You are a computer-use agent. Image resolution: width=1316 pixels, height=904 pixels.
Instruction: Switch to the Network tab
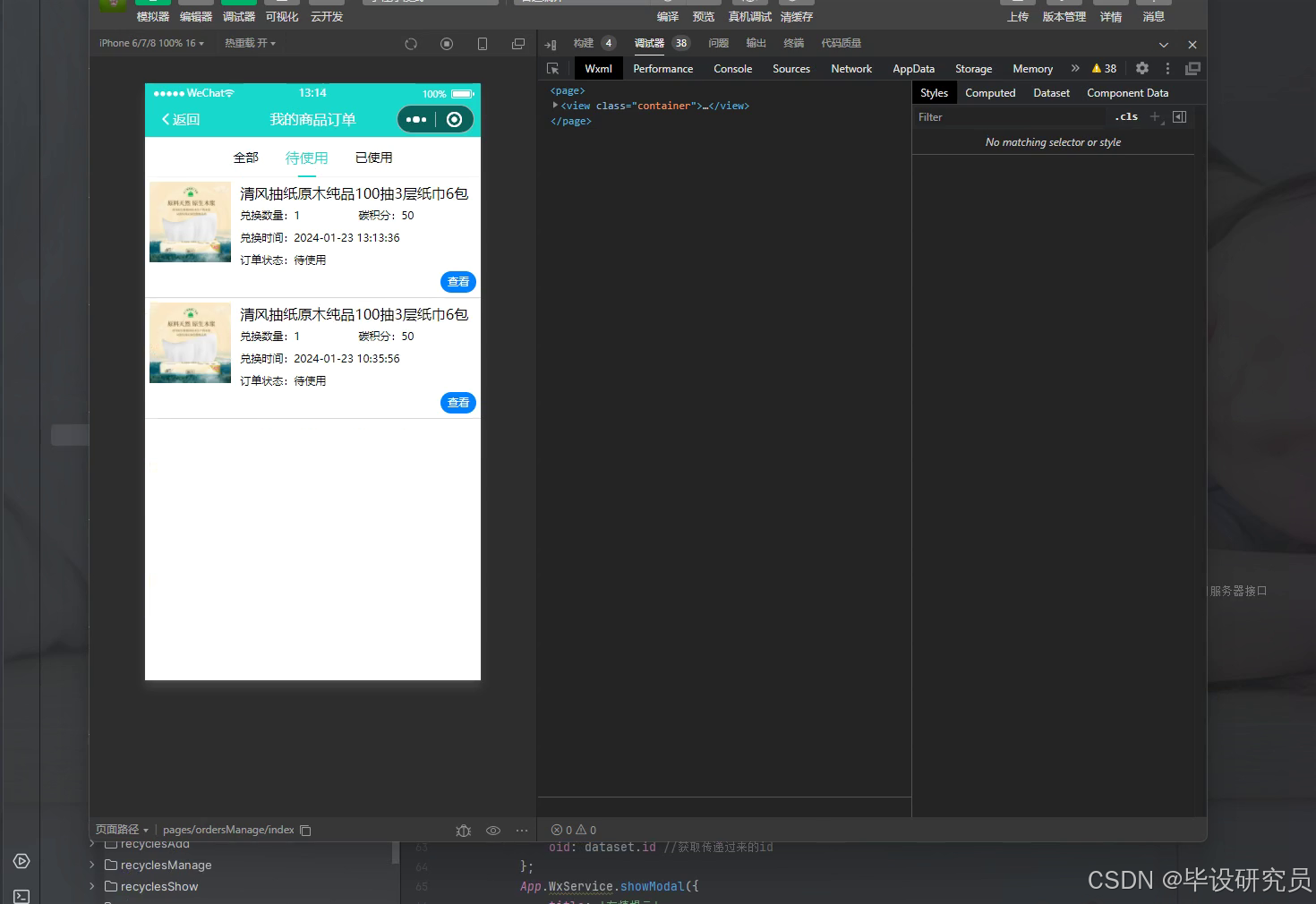851,69
